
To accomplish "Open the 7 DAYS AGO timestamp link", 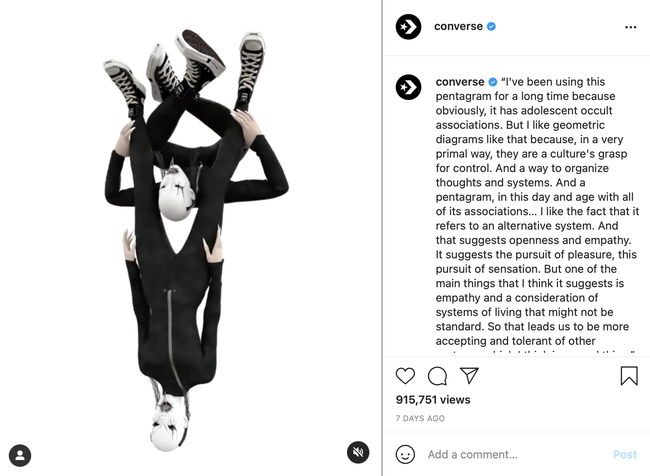I will click(420, 418).
